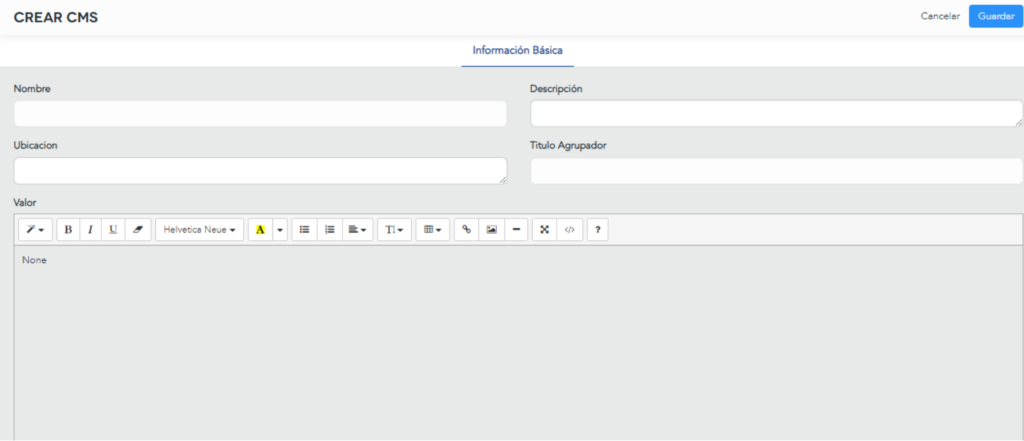1024x441 pixels.
Task: Insert a horizontal rule
Action: [x=516, y=230]
